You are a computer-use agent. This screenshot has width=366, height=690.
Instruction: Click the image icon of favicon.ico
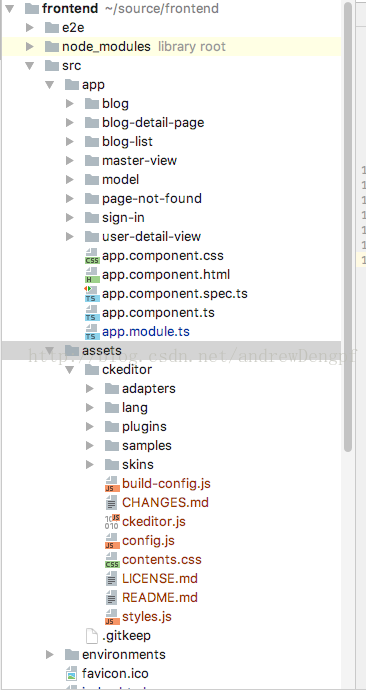(71, 673)
